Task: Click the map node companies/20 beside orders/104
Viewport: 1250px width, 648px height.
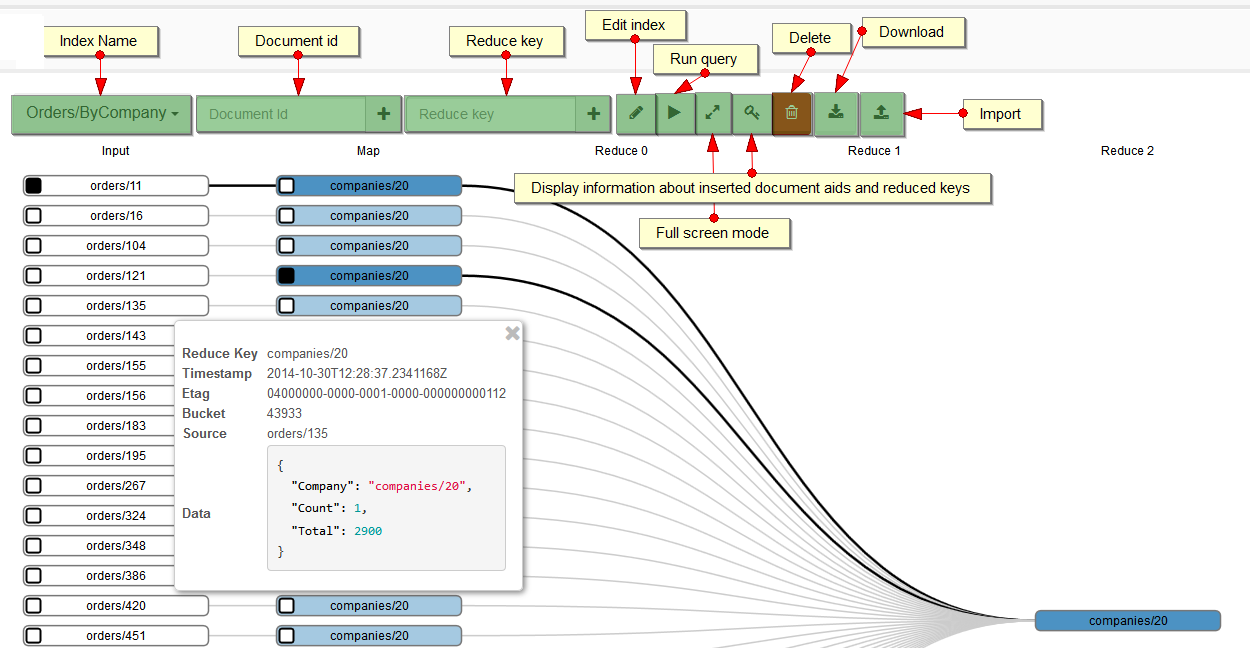Action: pyautogui.click(x=369, y=246)
